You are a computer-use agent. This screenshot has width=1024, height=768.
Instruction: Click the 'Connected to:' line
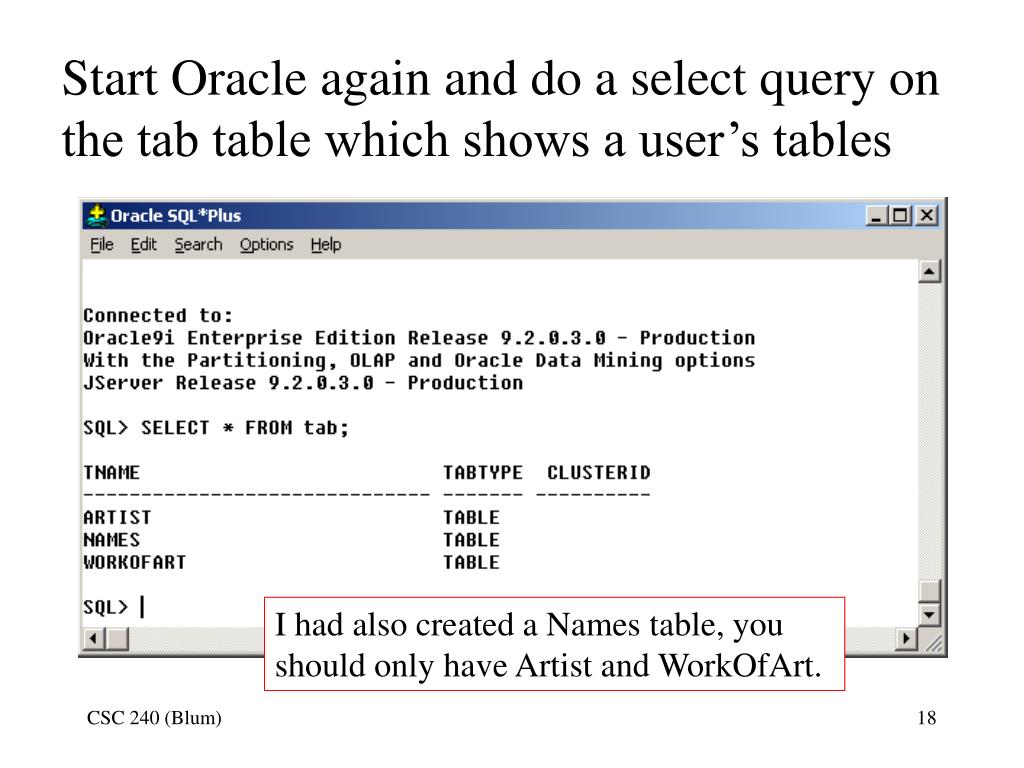pos(158,316)
